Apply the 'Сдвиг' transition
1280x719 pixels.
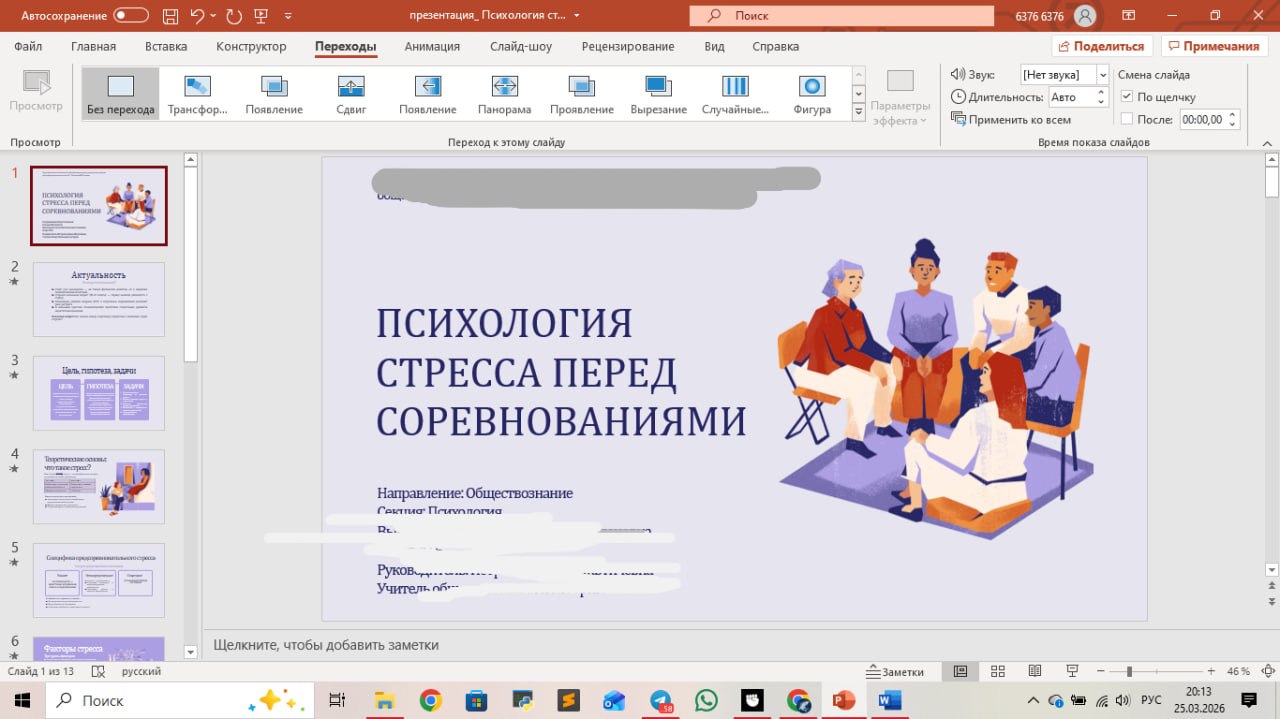(x=351, y=94)
